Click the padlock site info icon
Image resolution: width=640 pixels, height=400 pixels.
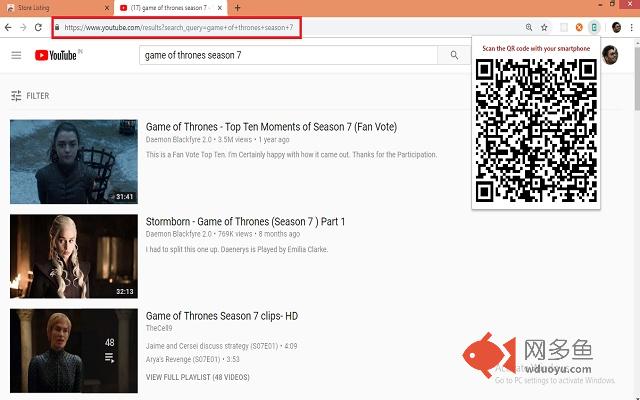[57, 27]
